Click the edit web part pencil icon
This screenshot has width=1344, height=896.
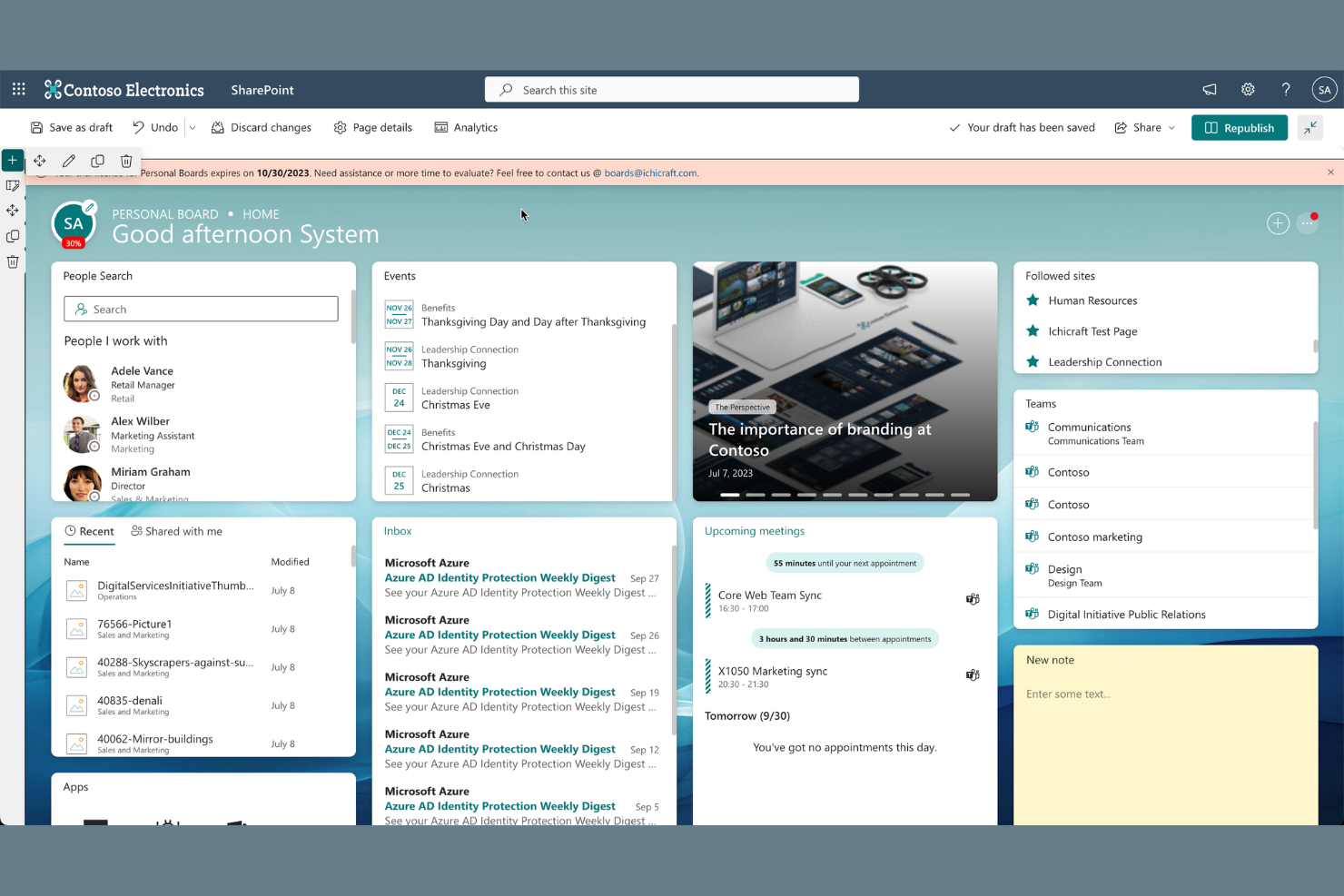[68, 161]
